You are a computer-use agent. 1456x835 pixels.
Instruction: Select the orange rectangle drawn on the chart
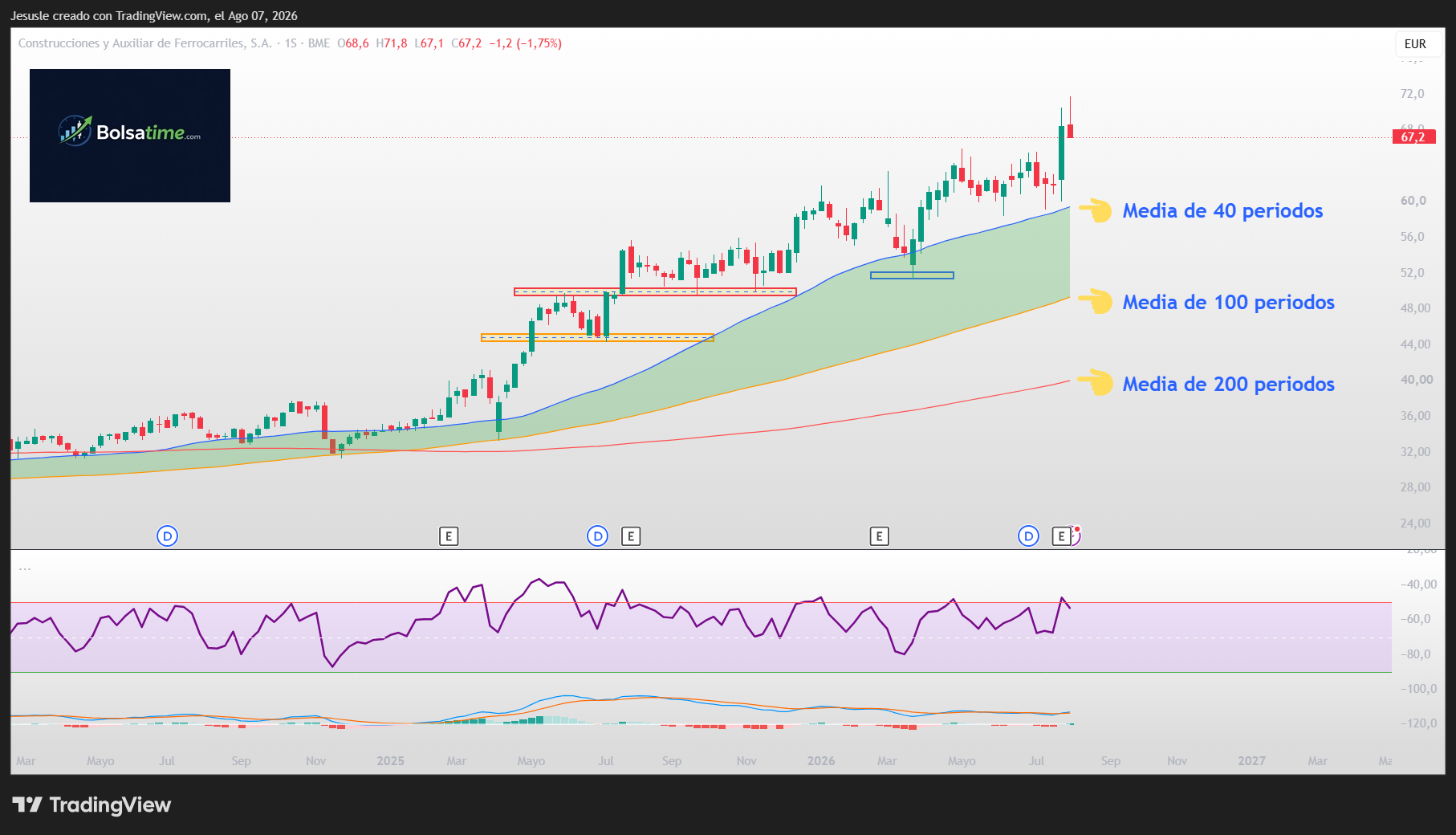coord(597,338)
